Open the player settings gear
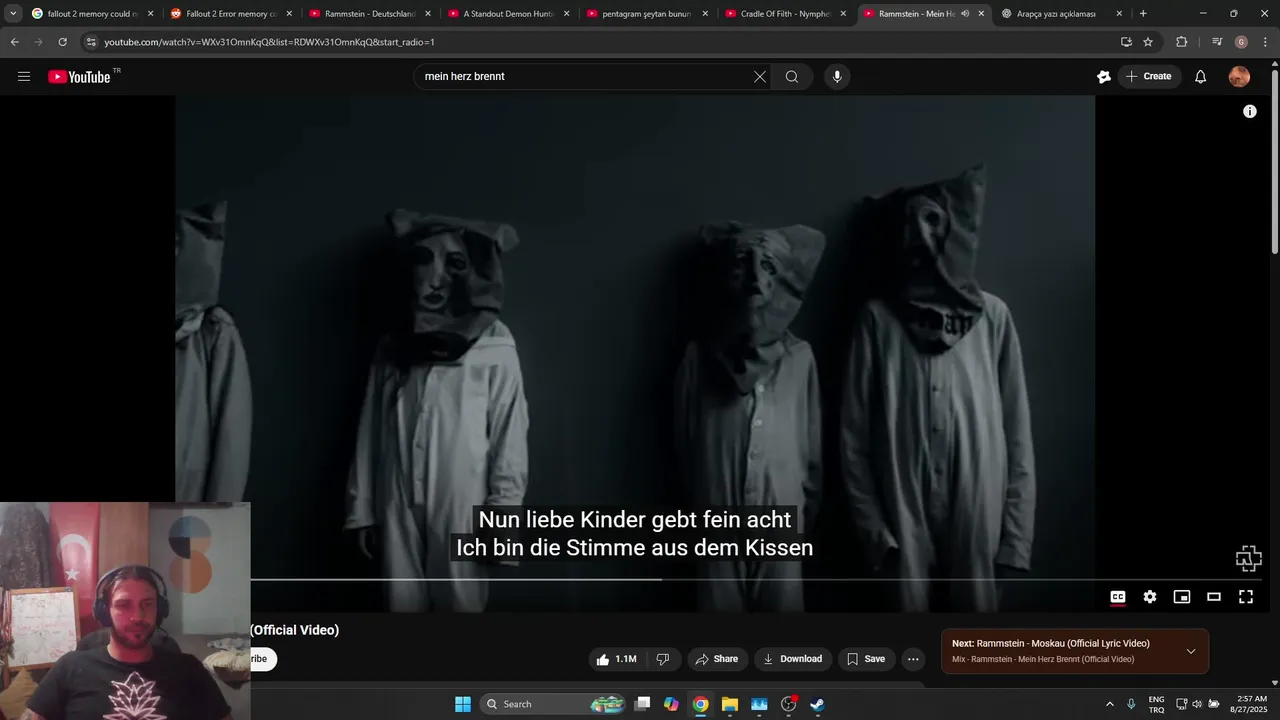This screenshot has width=1280, height=720. [x=1150, y=597]
